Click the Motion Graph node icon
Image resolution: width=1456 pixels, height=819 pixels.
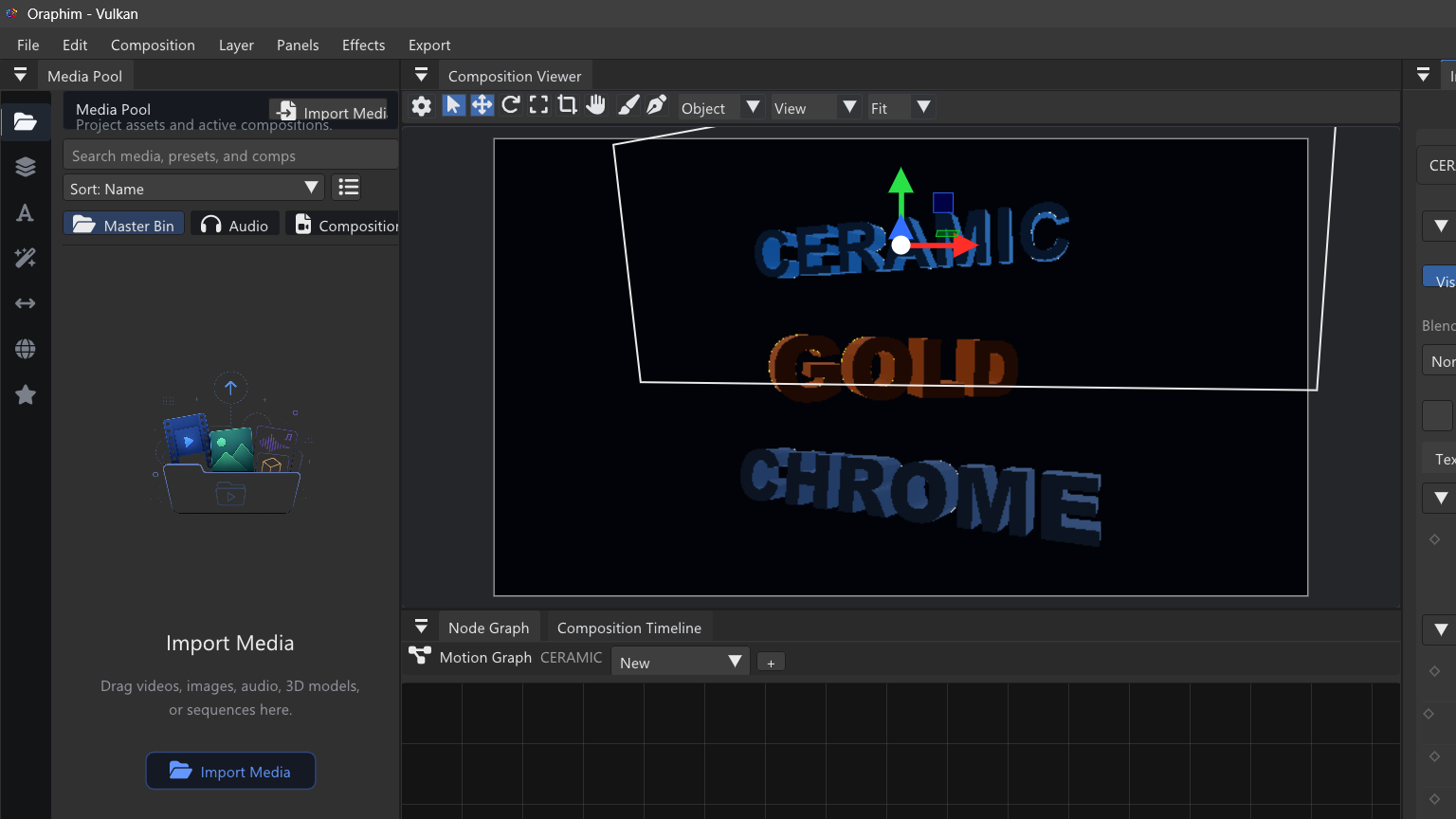point(419,655)
